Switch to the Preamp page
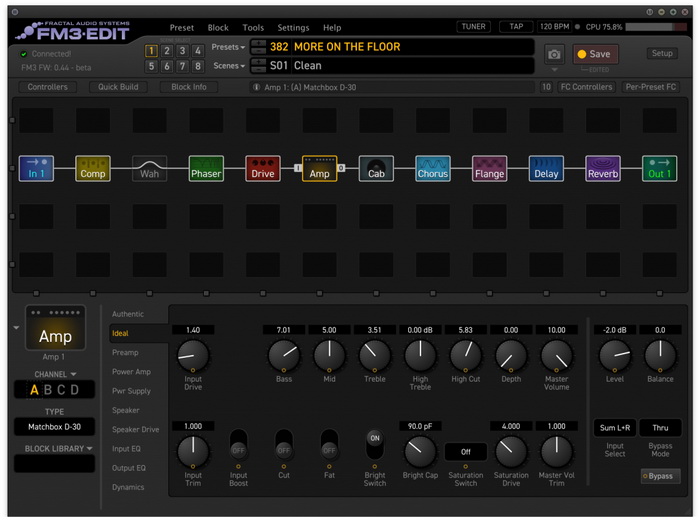The width and height of the screenshot is (700, 526). coord(125,352)
